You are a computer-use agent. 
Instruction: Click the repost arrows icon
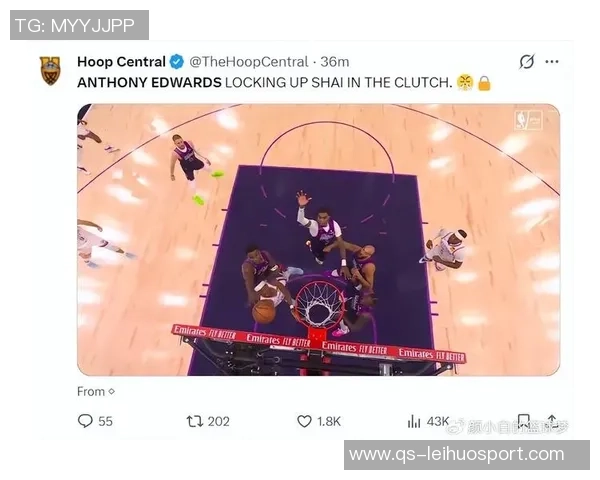pyautogui.click(x=194, y=421)
